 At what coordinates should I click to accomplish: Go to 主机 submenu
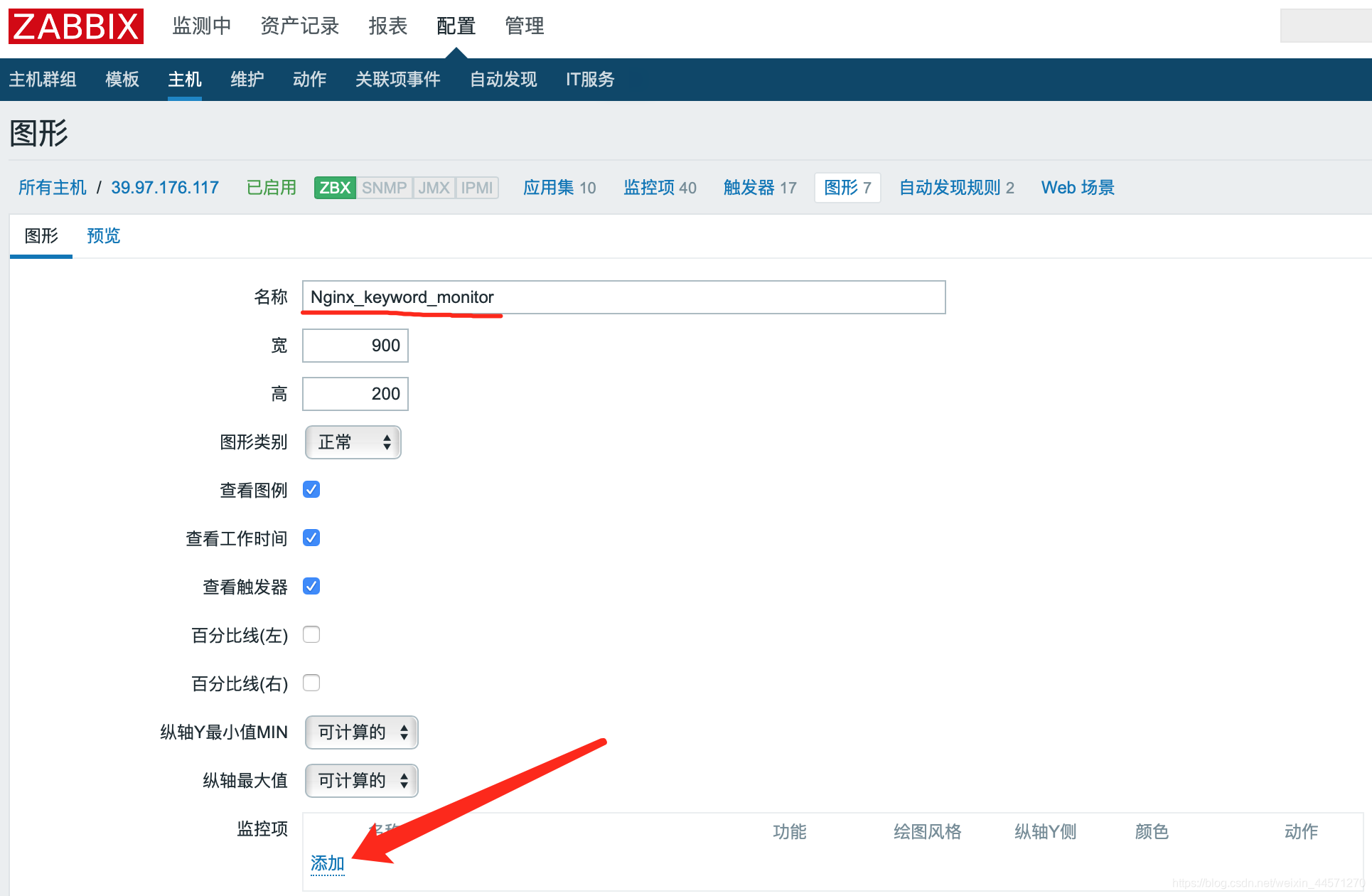tap(185, 79)
